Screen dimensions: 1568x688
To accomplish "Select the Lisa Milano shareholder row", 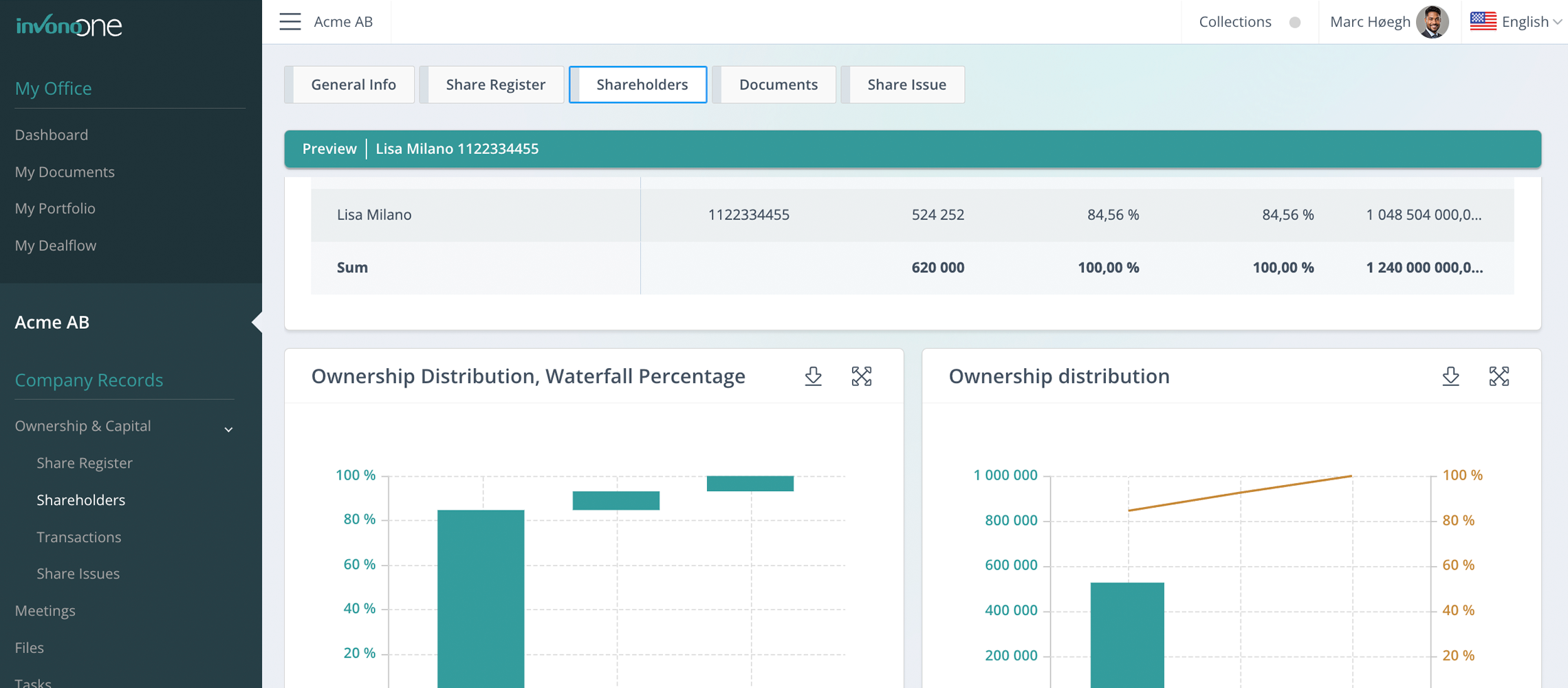I will tap(373, 214).
